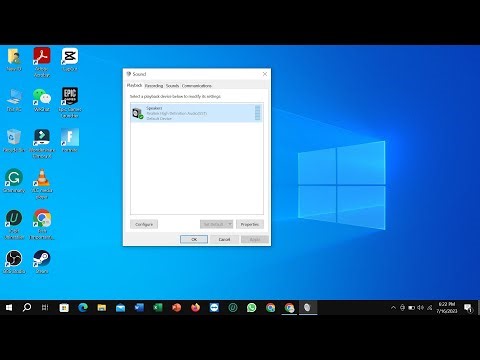Launch PowerPoint from the taskbar
480x360 pixels.
tap(177, 307)
